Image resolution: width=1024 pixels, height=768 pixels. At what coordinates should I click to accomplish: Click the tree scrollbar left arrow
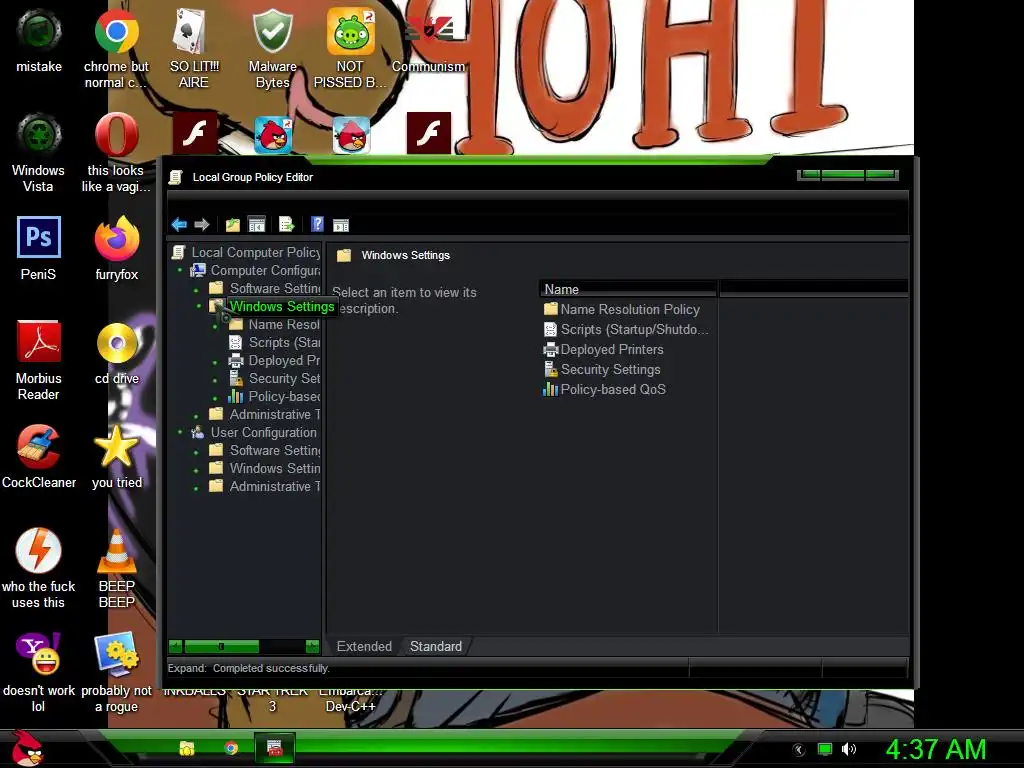pos(175,647)
